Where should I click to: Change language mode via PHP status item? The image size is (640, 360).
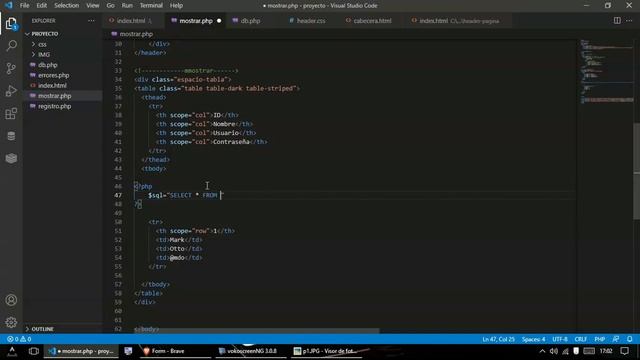[x=600, y=339]
